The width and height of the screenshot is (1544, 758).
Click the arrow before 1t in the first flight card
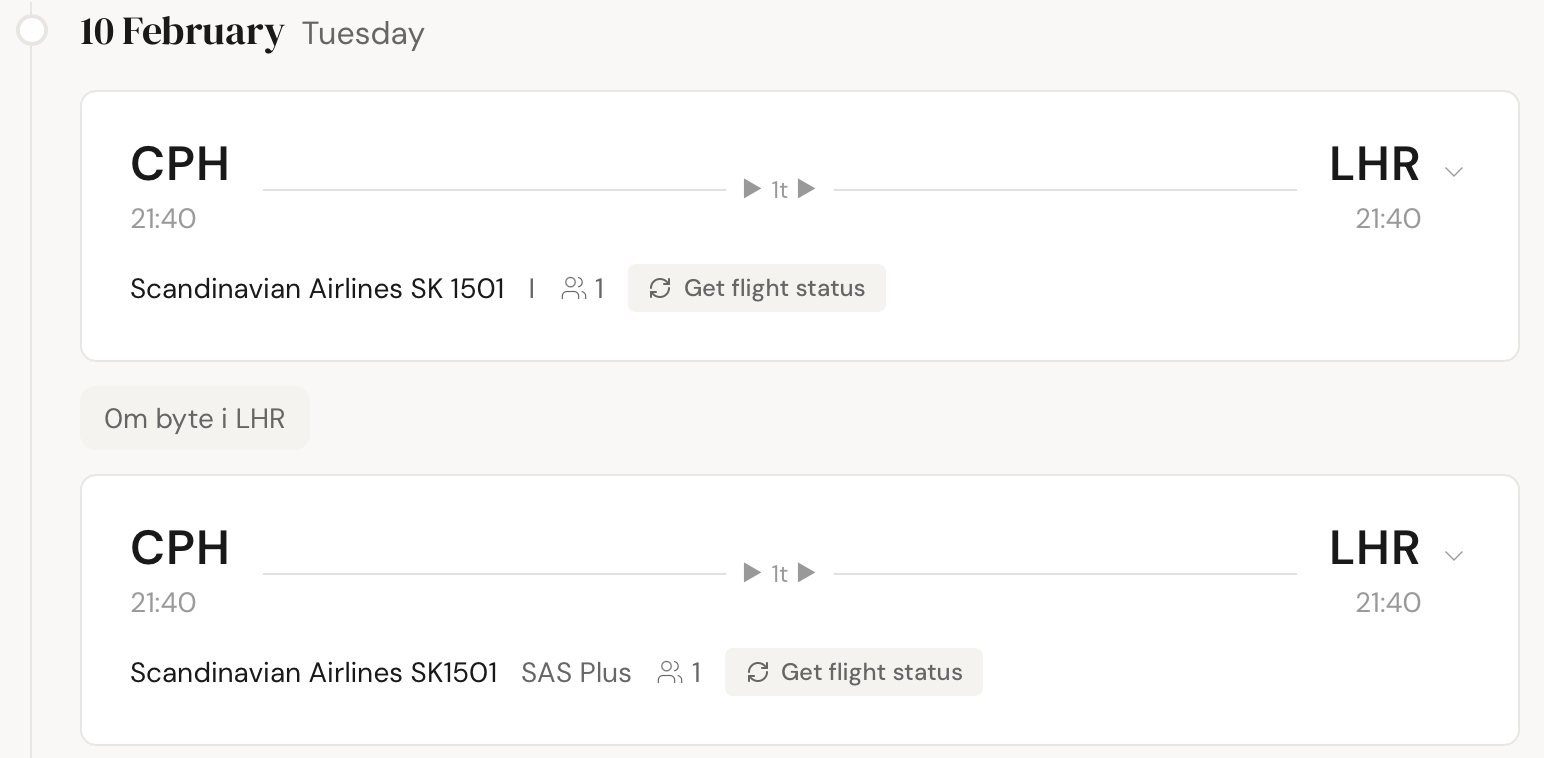[753, 189]
